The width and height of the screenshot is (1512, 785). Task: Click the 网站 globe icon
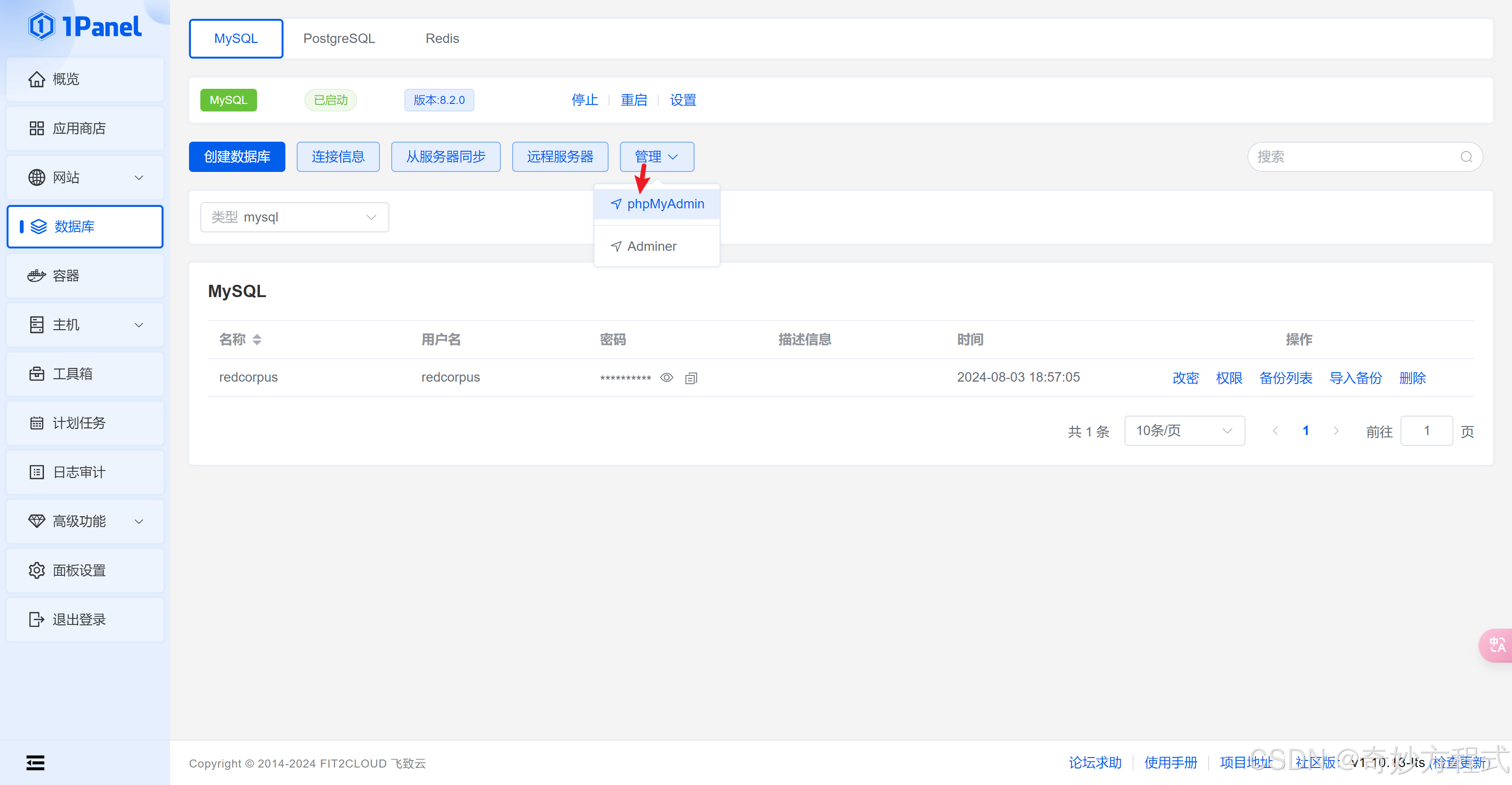(x=36, y=177)
